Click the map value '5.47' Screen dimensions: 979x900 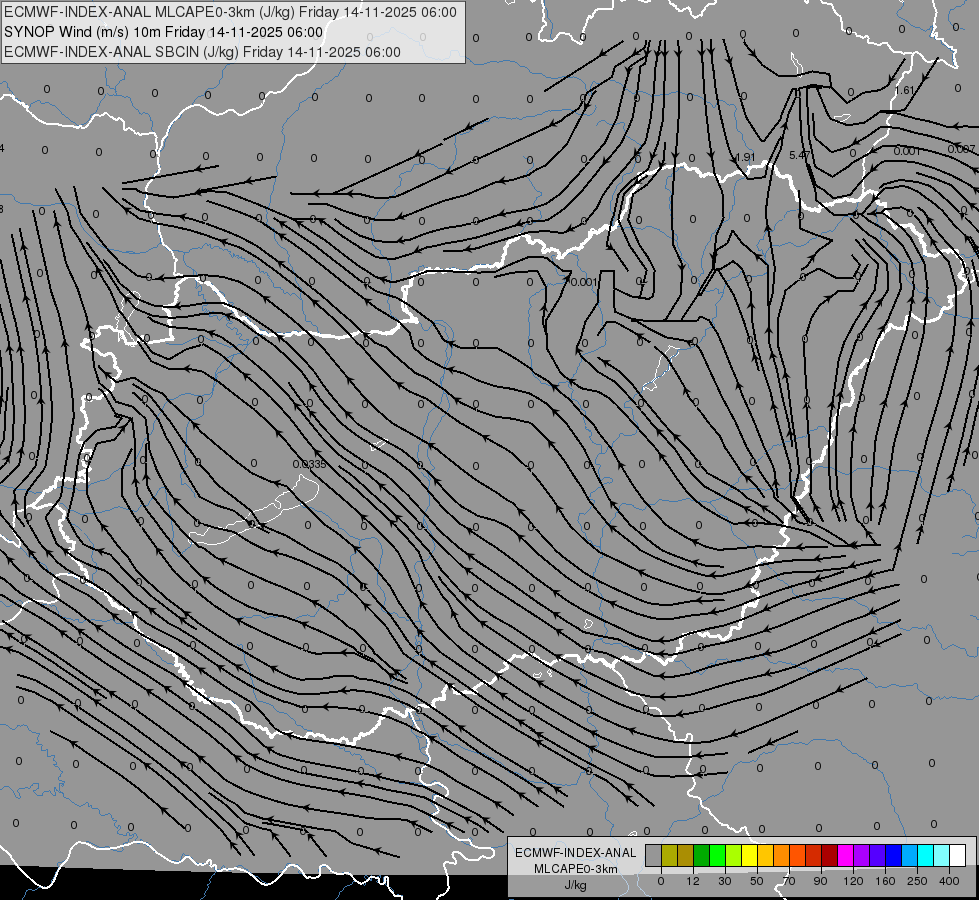[x=800, y=155]
